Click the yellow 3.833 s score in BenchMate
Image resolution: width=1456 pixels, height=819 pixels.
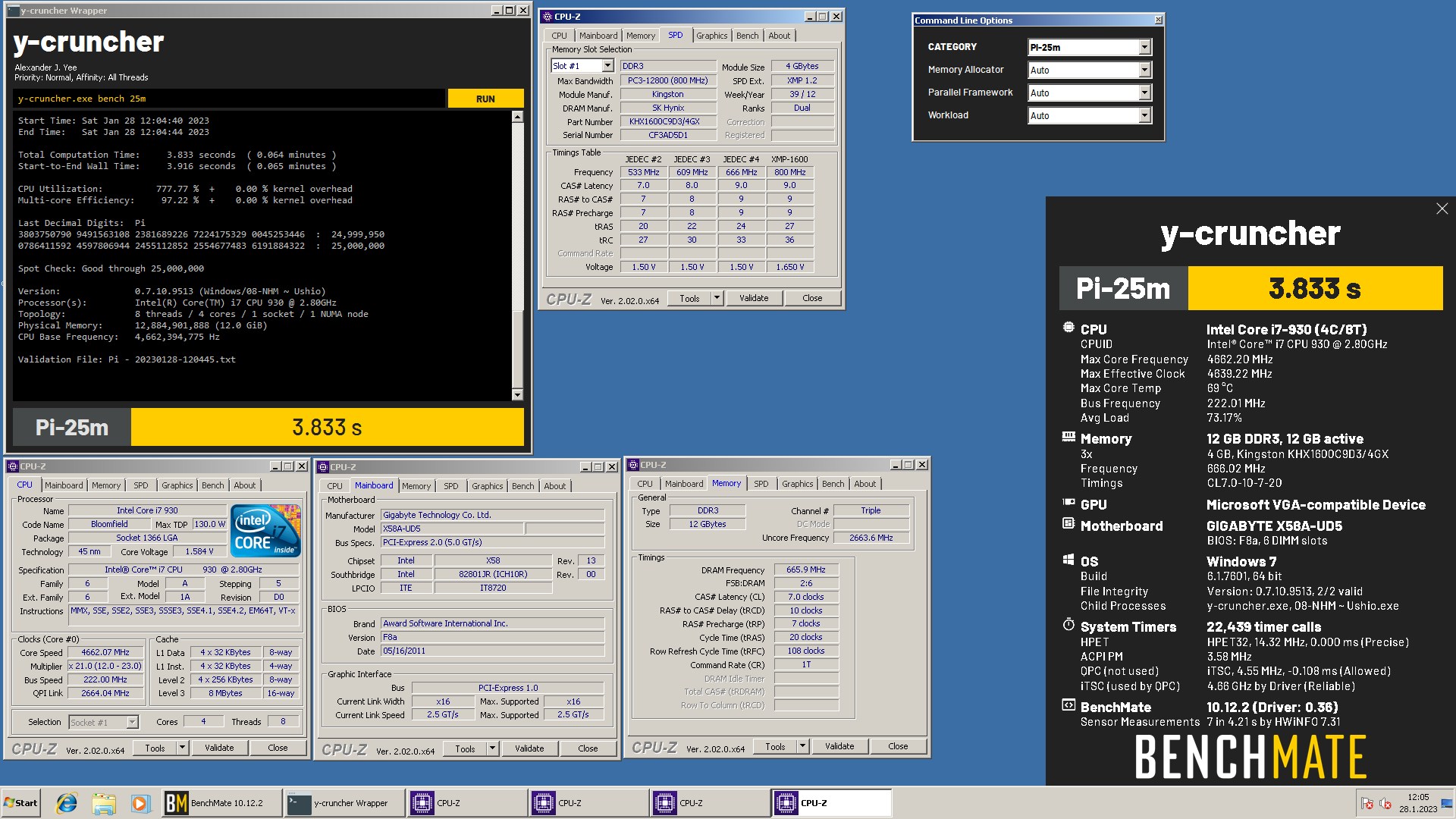tap(1315, 288)
